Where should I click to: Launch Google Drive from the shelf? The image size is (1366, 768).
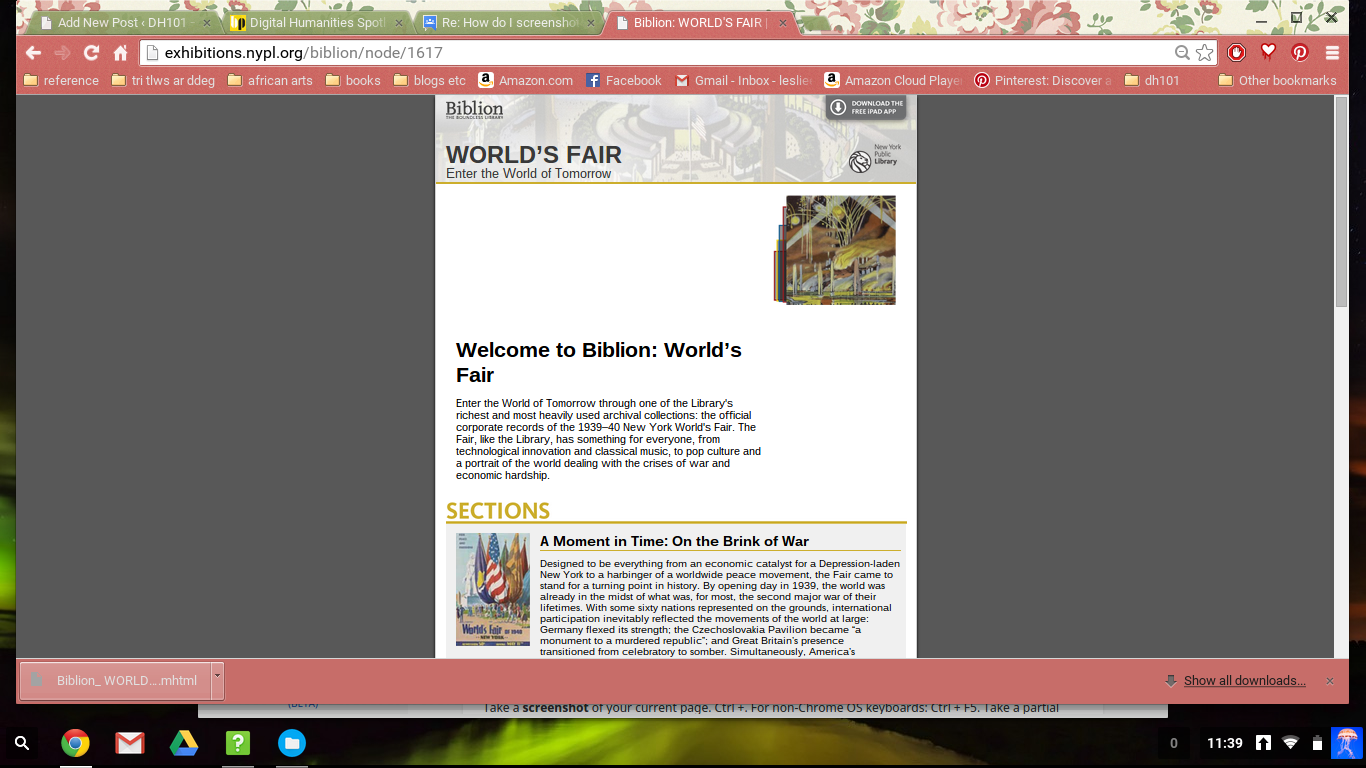(183, 743)
